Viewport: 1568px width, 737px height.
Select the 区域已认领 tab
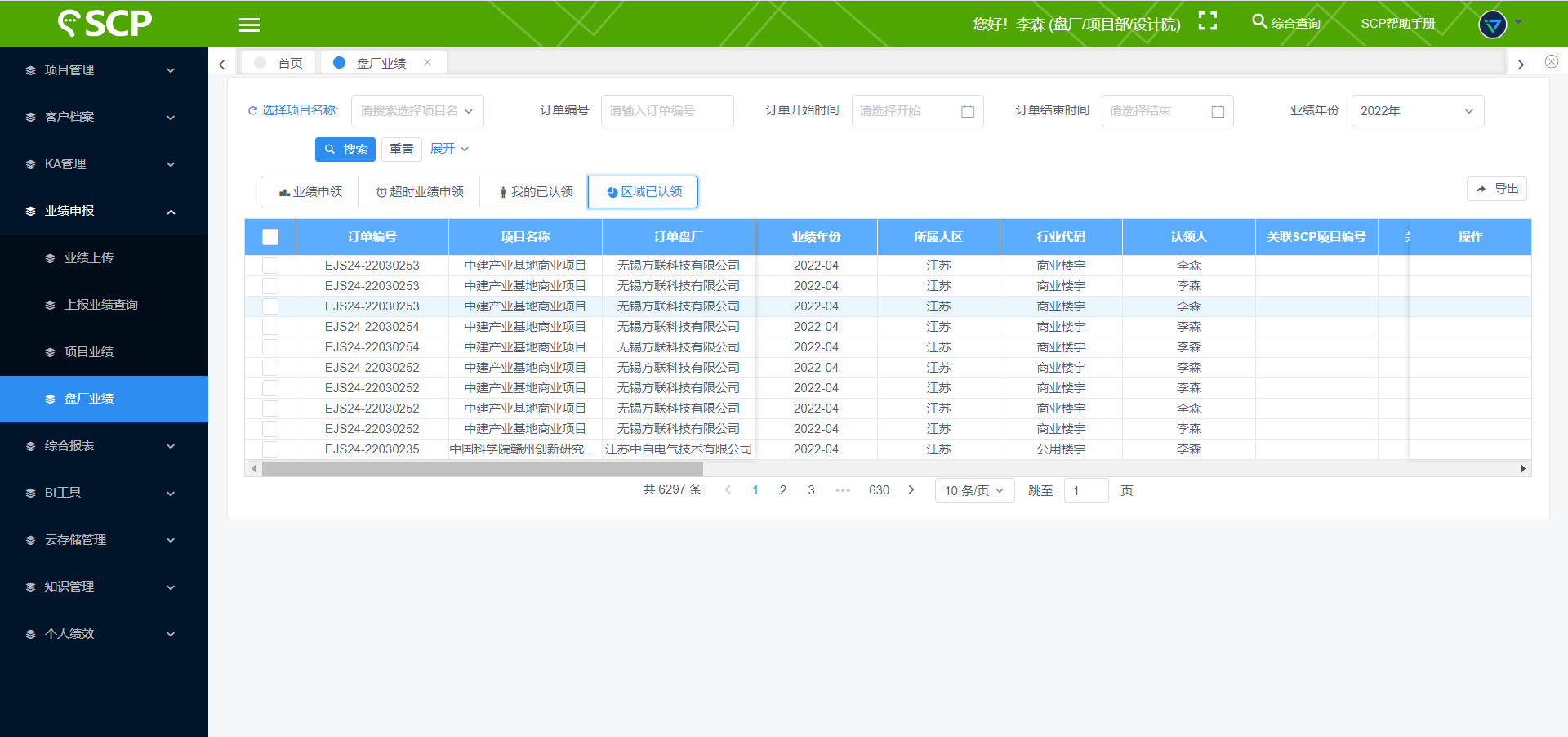pyautogui.click(x=644, y=192)
